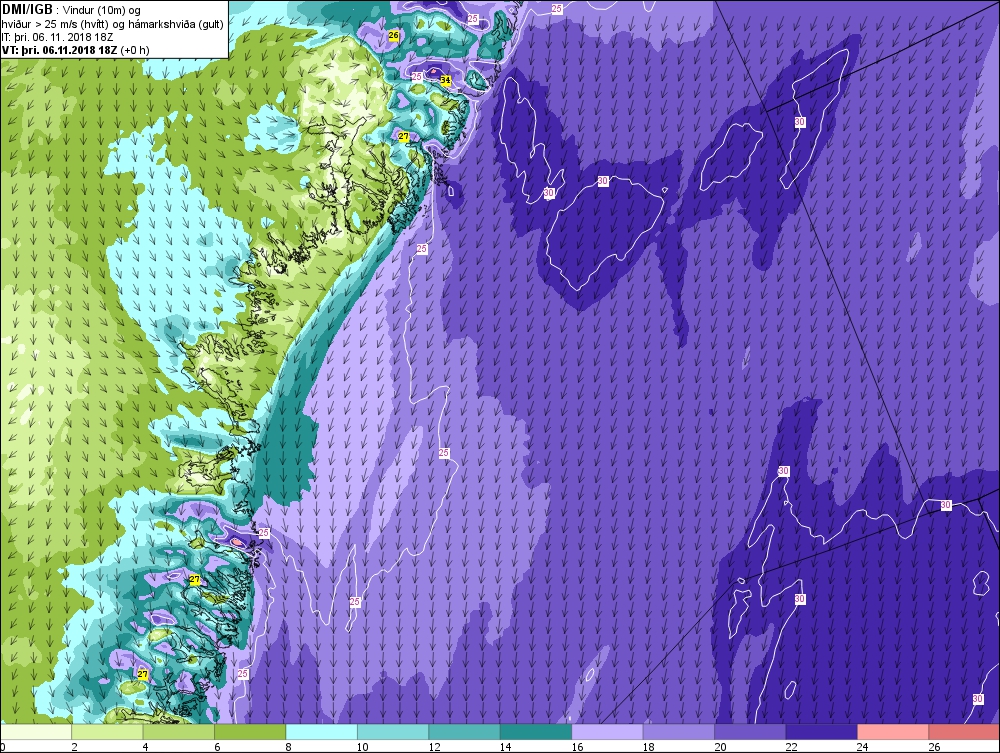Click the legend scale value 16
1000x753 pixels.
pos(577,747)
